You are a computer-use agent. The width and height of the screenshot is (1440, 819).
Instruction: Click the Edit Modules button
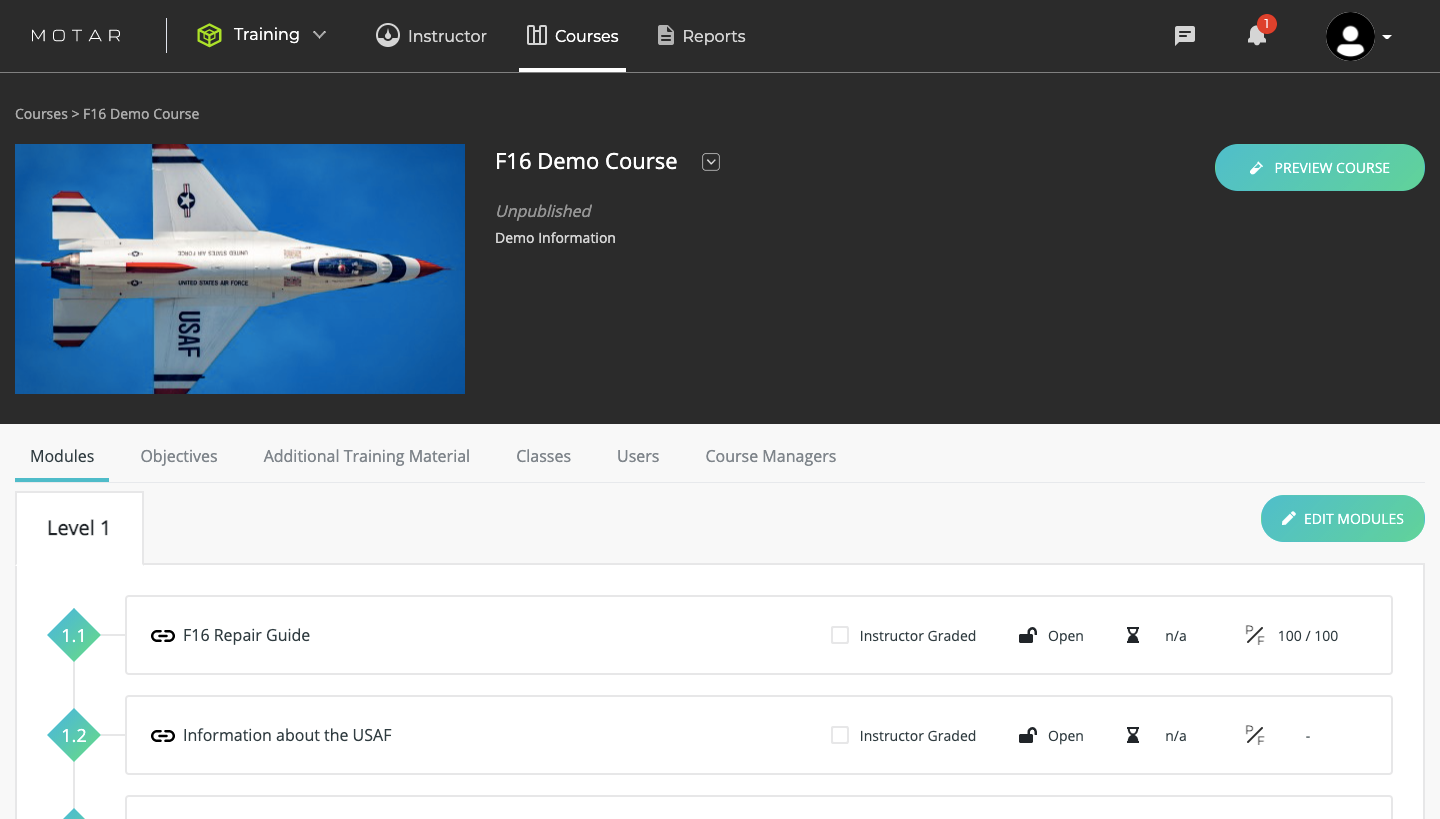(1343, 519)
